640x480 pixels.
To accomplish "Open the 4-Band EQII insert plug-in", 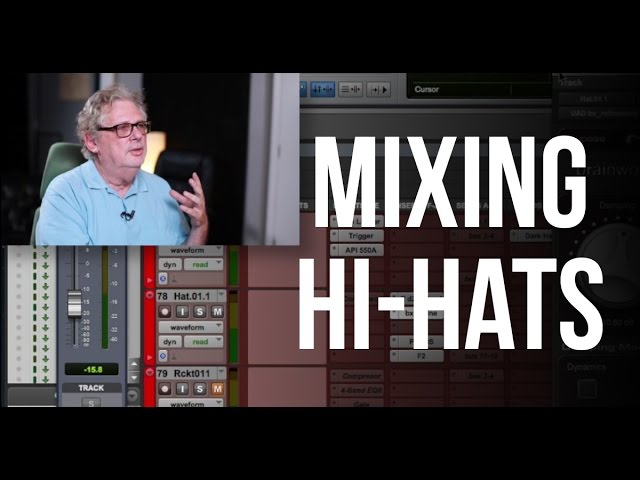I will pos(357,390).
